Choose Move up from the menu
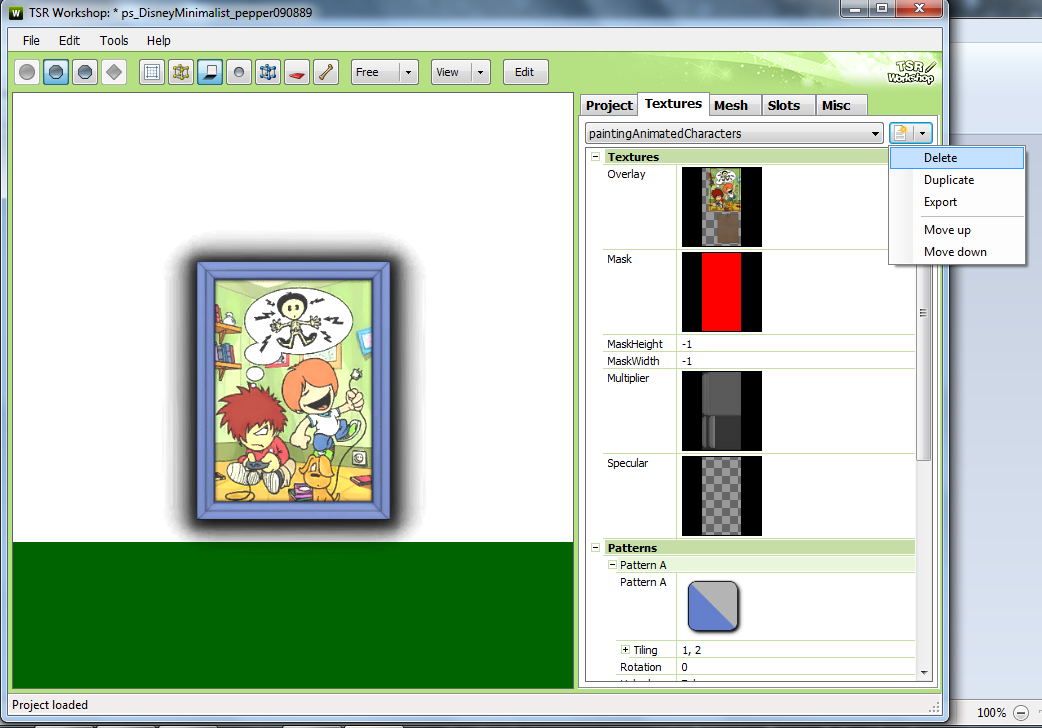Screen dimensions: 1042x728 pyautogui.click(x=957, y=229)
